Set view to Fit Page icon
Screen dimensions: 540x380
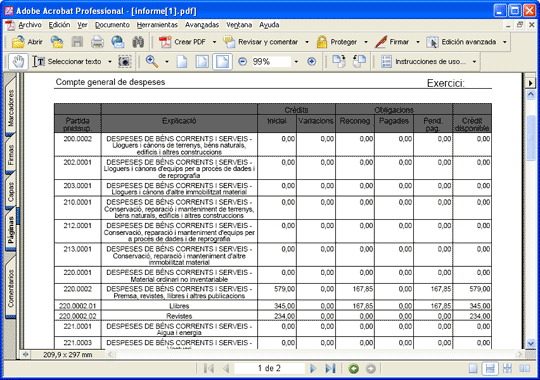[202, 62]
